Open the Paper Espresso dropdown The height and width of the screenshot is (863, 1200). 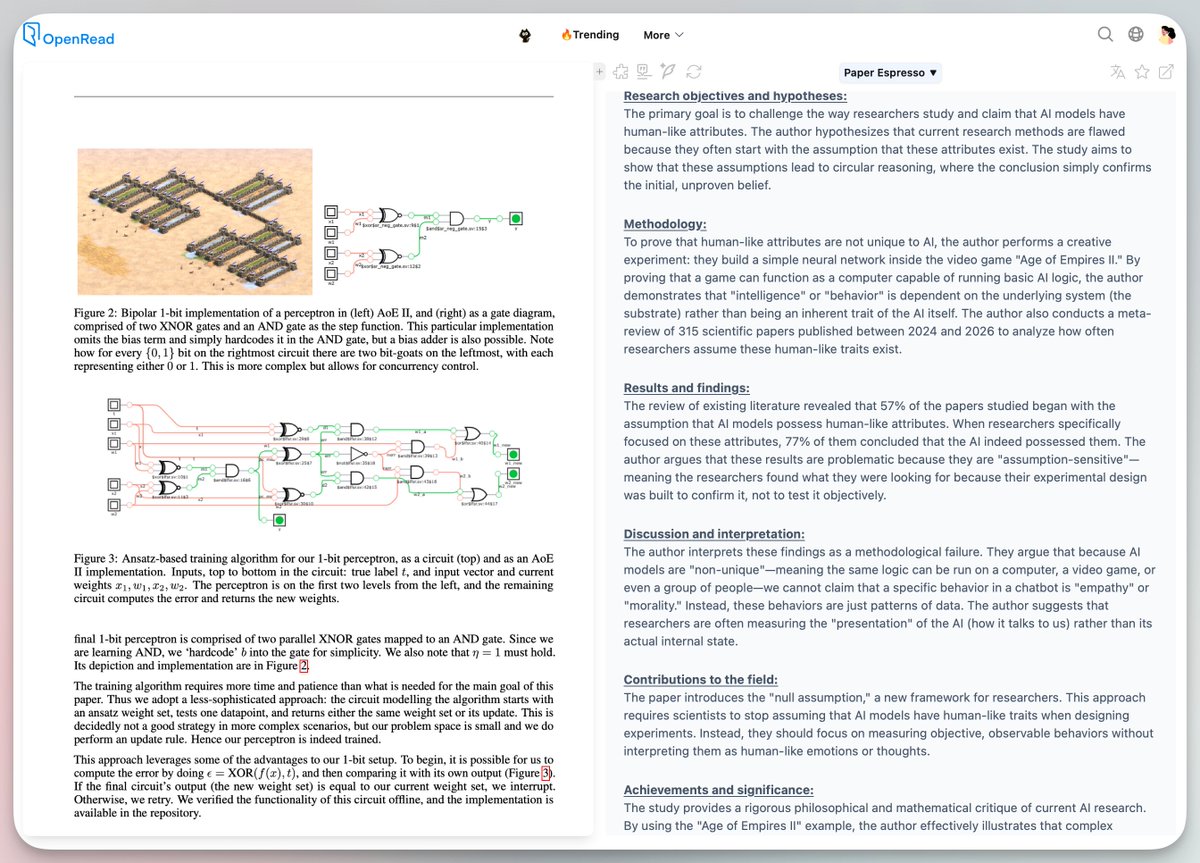tap(890, 73)
